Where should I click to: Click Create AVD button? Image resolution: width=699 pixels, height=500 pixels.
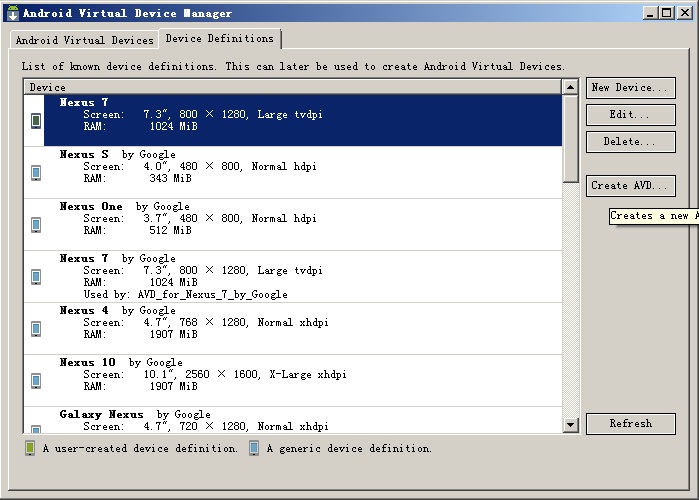pos(630,185)
